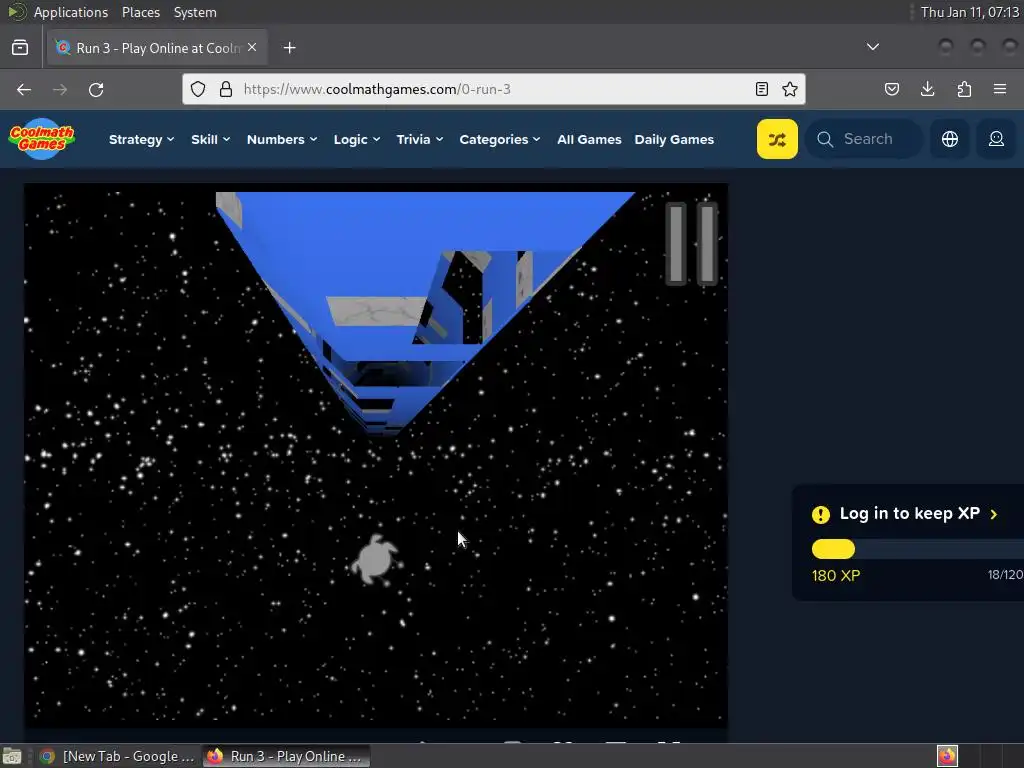Pause the Run 3 game

point(692,244)
